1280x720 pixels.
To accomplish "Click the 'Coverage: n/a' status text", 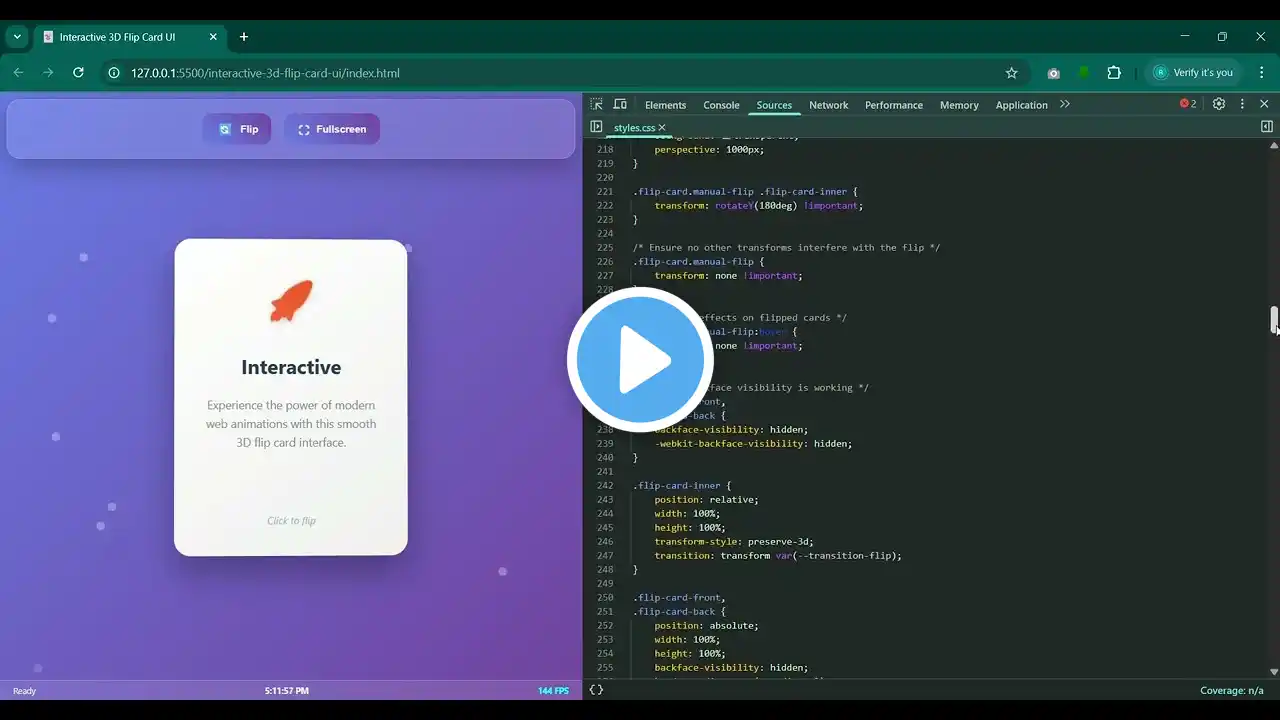I will pyautogui.click(x=1232, y=690).
